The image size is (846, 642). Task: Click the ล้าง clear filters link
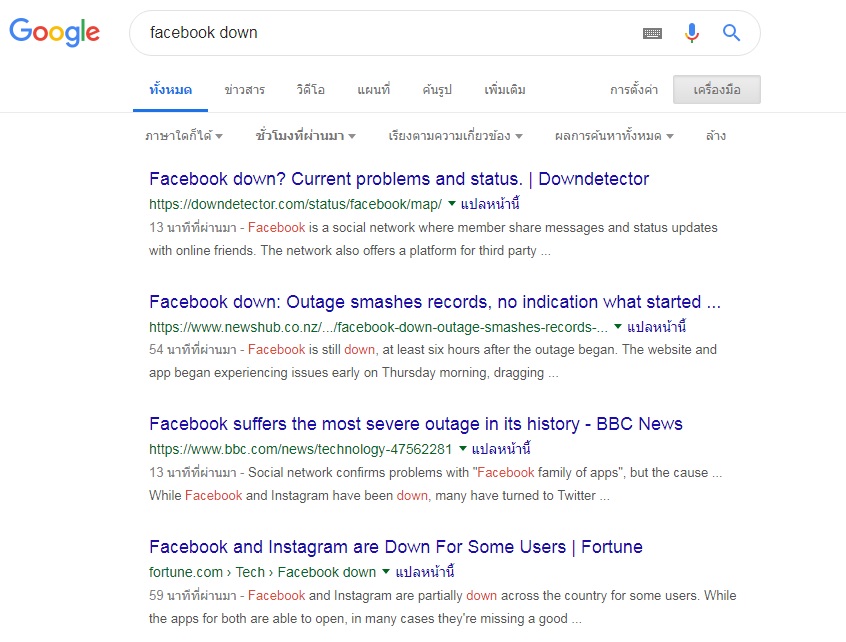click(715, 136)
